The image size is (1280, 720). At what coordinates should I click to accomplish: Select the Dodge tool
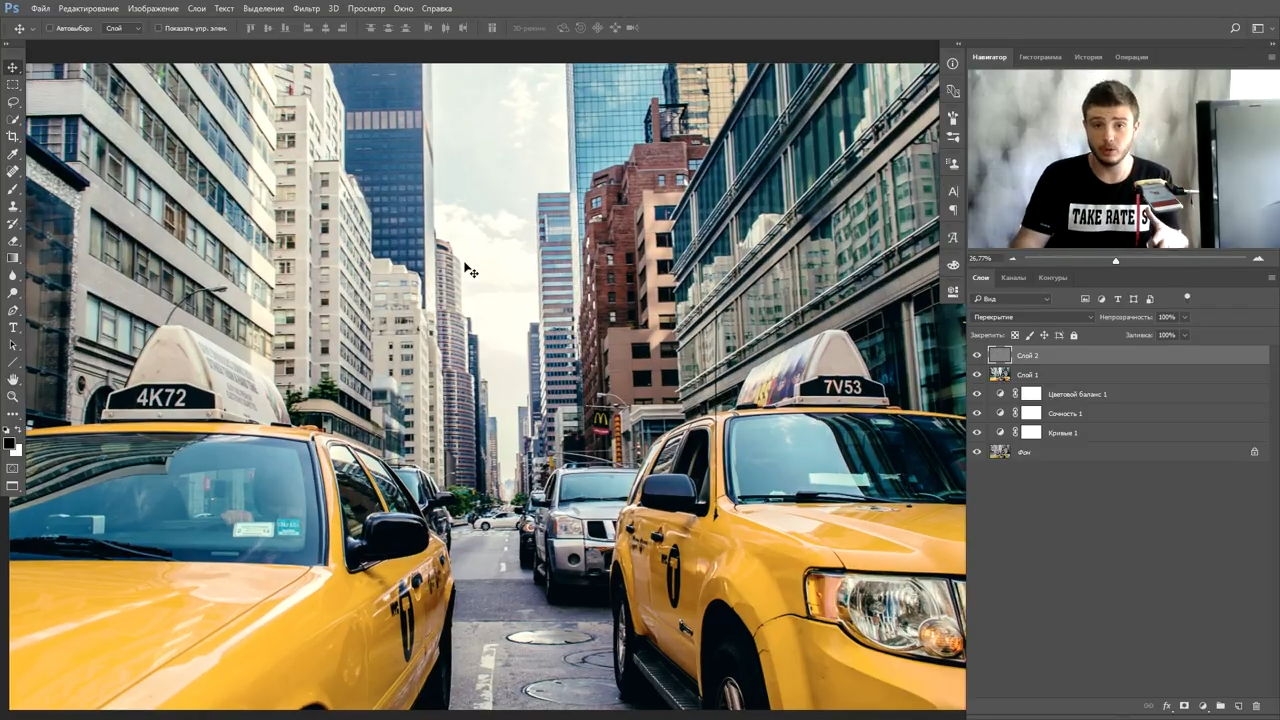click(13, 293)
